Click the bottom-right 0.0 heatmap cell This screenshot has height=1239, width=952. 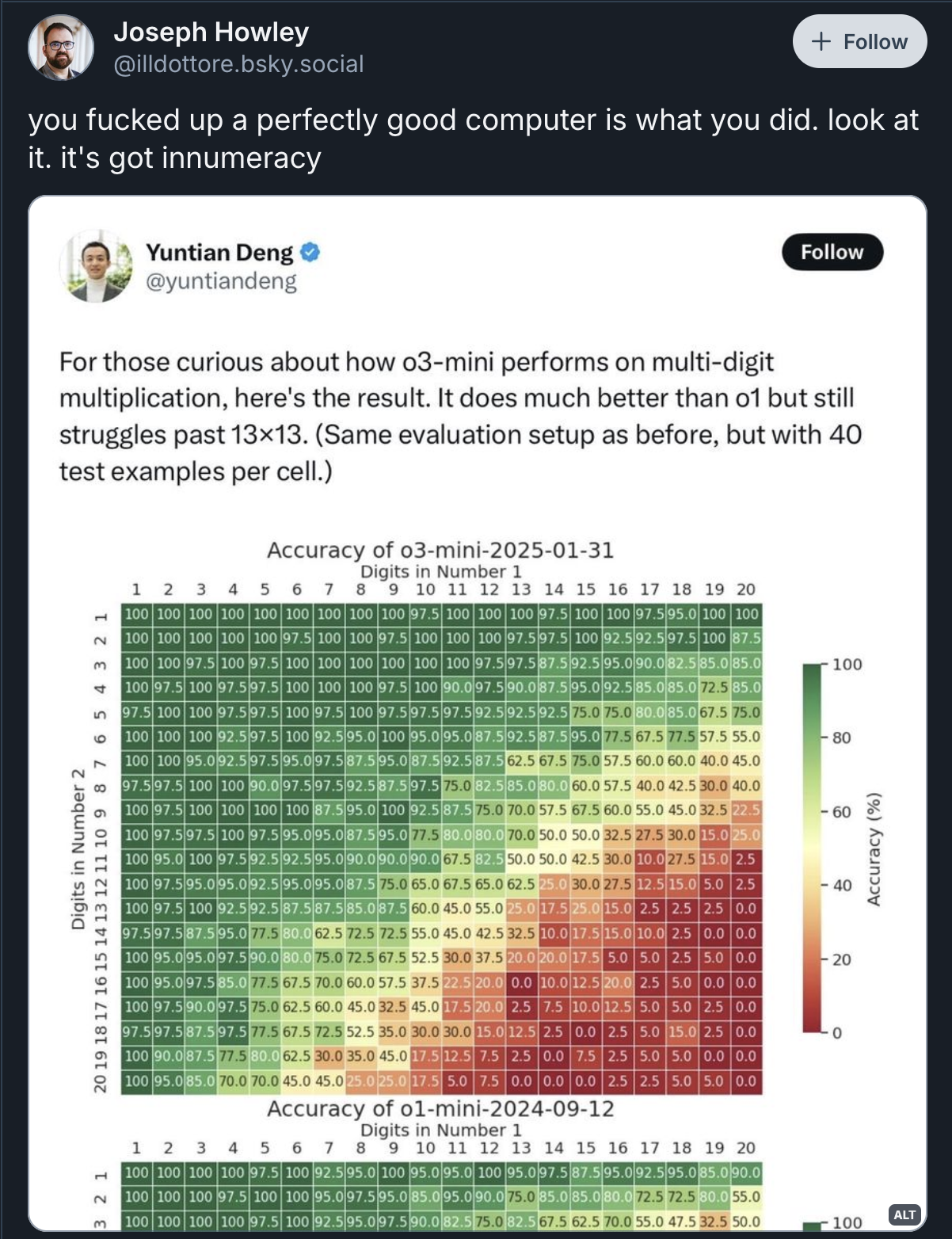(745, 1081)
